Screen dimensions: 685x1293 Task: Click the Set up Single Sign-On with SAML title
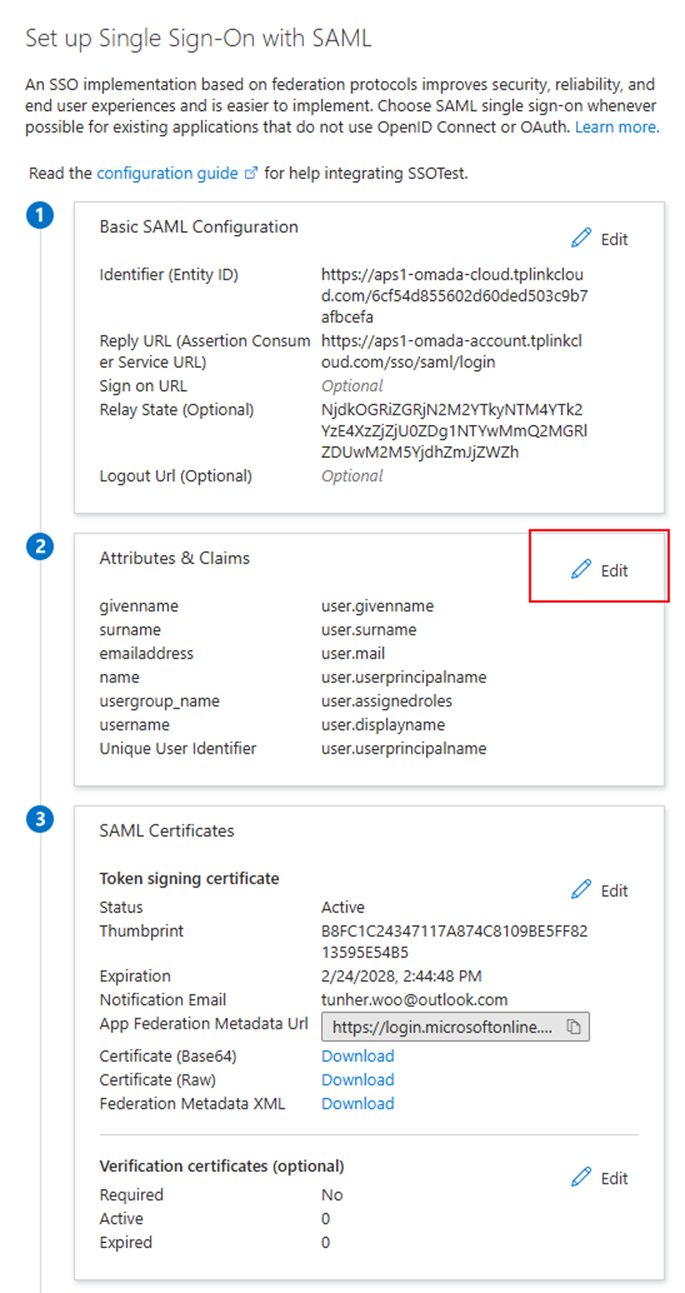tap(198, 38)
